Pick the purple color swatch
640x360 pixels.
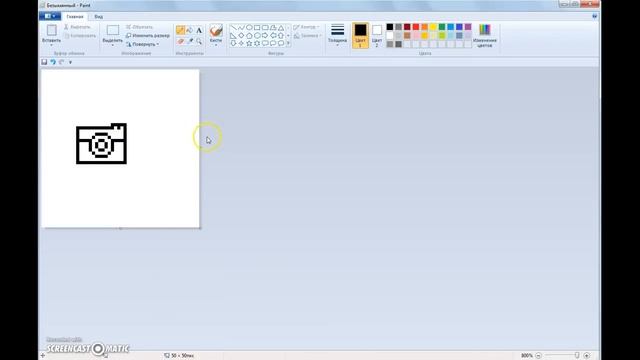pyautogui.click(x=468, y=27)
